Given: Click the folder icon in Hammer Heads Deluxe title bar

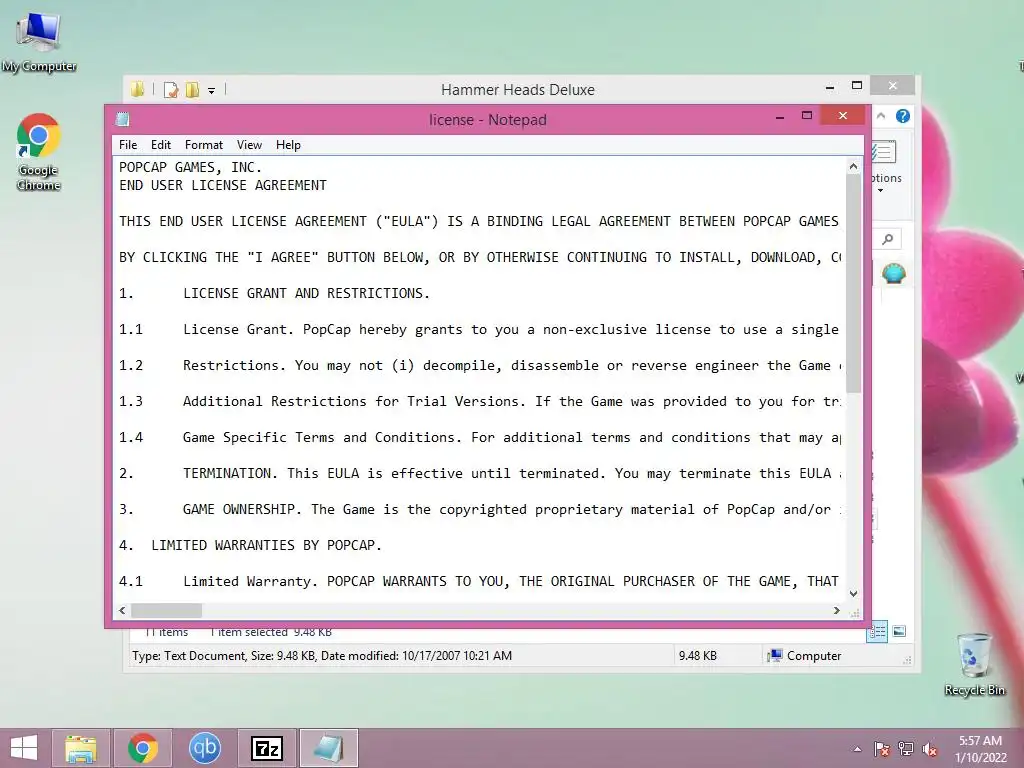Looking at the screenshot, I should click(x=137, y=89).
